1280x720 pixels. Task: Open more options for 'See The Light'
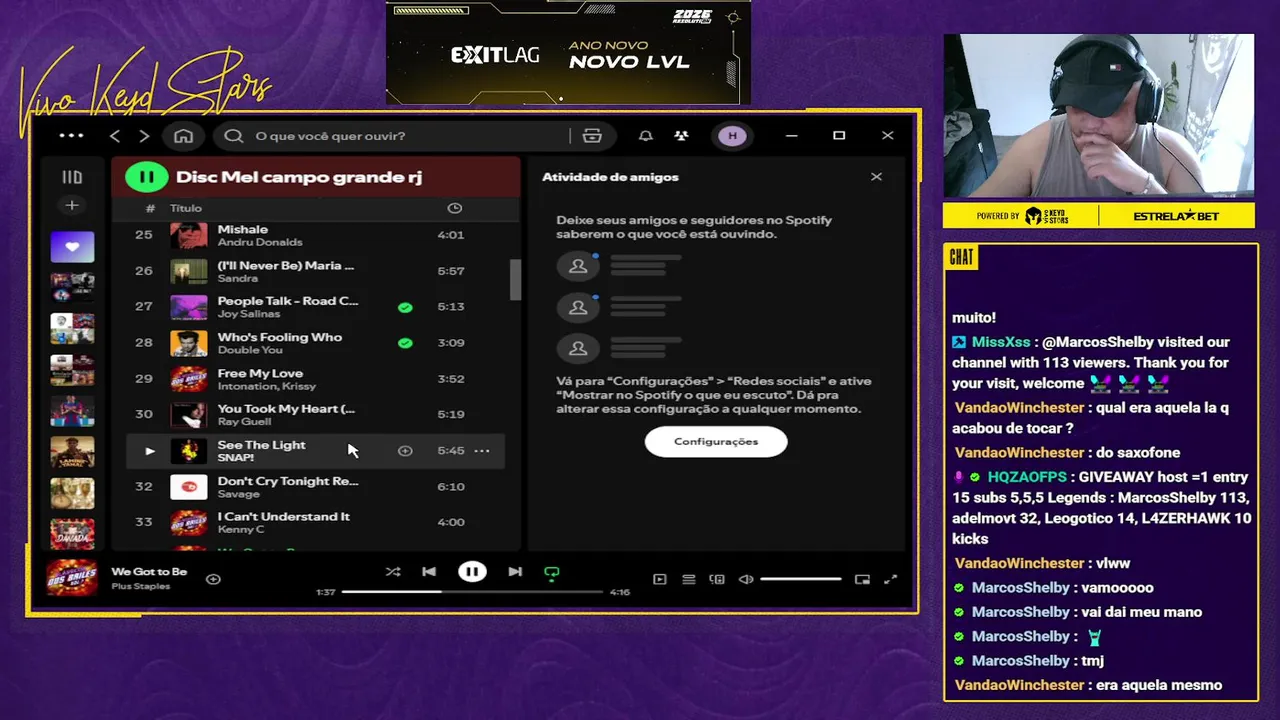[x=482, y=451]
